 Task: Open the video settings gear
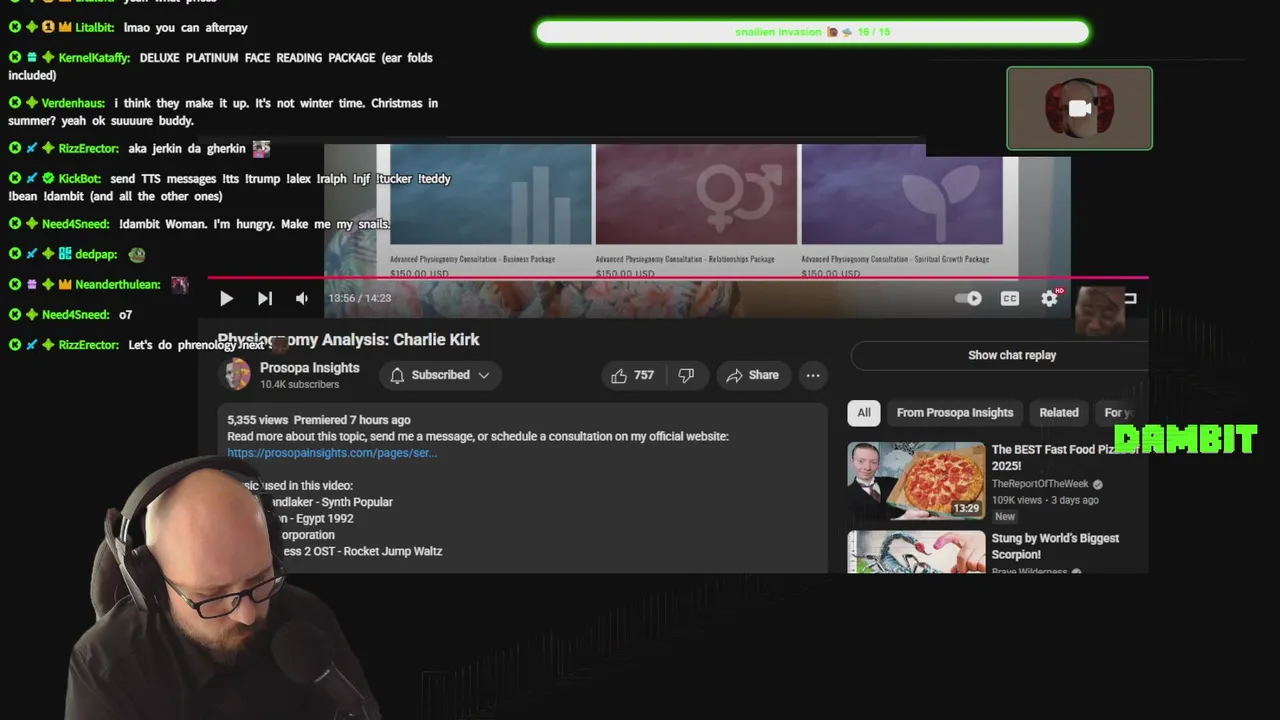(x=1049, y=298)
